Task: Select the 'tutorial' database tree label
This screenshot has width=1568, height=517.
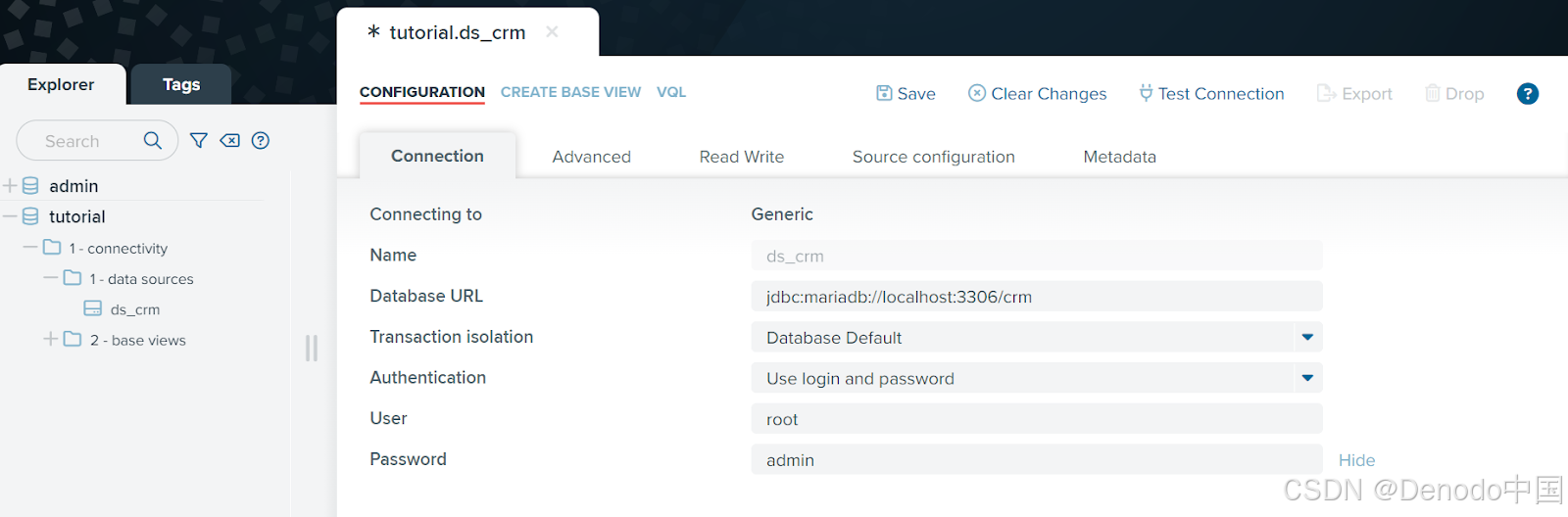Action: [77, 216]
